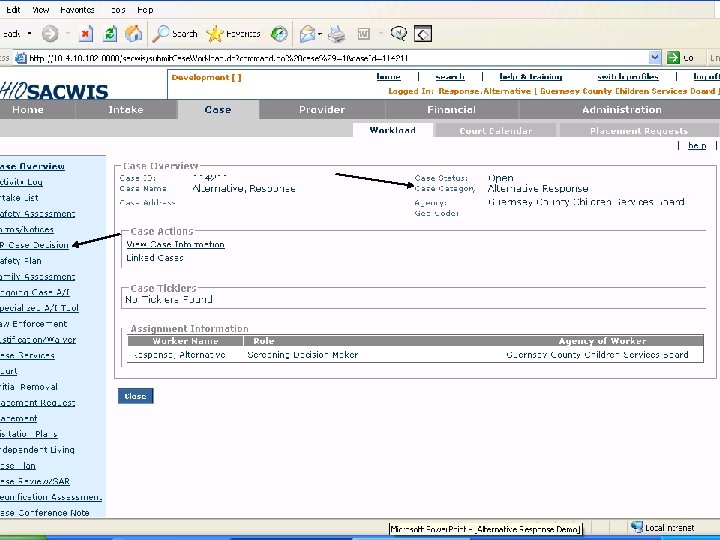Open Reunification Assessment in sidebar
Screen dimensions: 720x540
[51, 496]
